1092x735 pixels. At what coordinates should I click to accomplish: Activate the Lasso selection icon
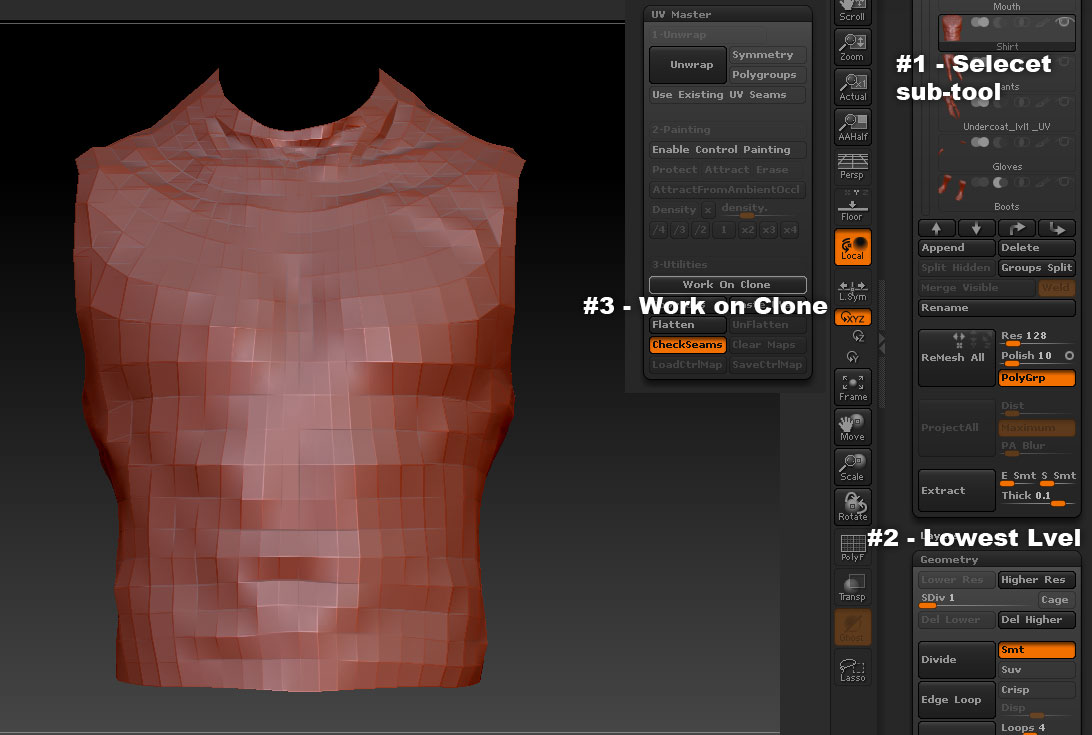[852, 667]
